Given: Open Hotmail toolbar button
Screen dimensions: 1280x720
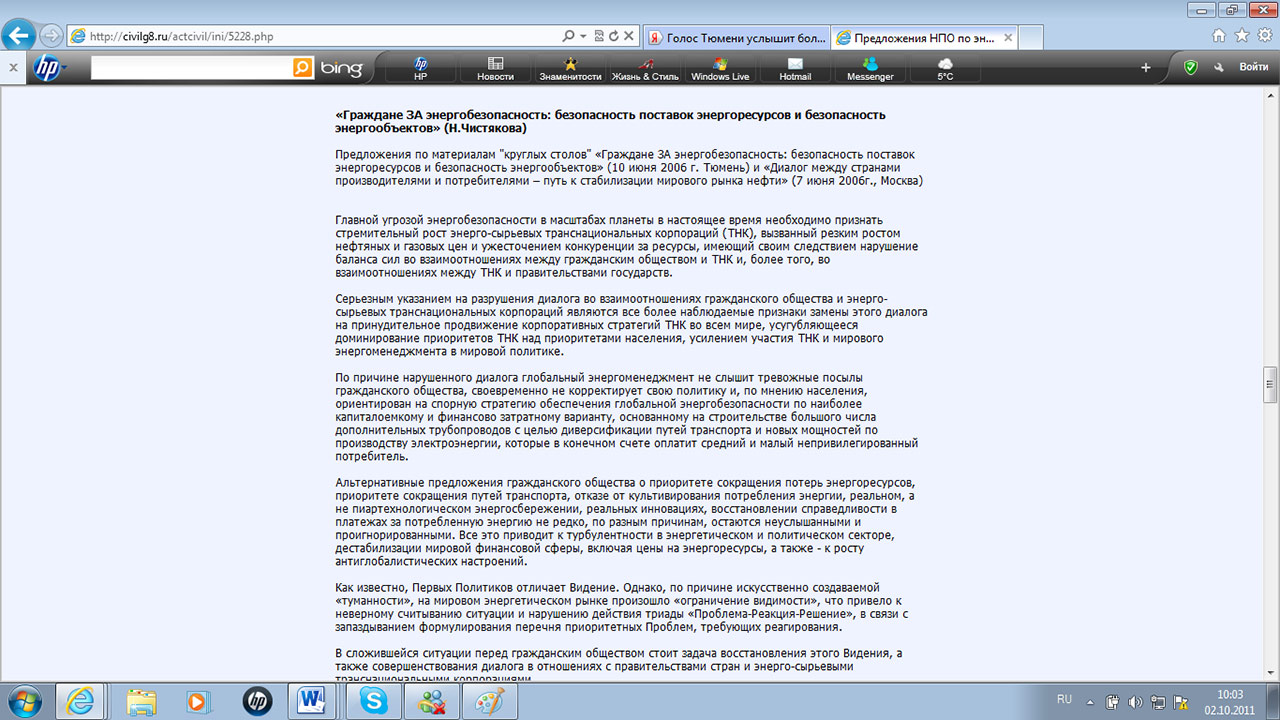Looking at the screenshot, I should 795,68.
